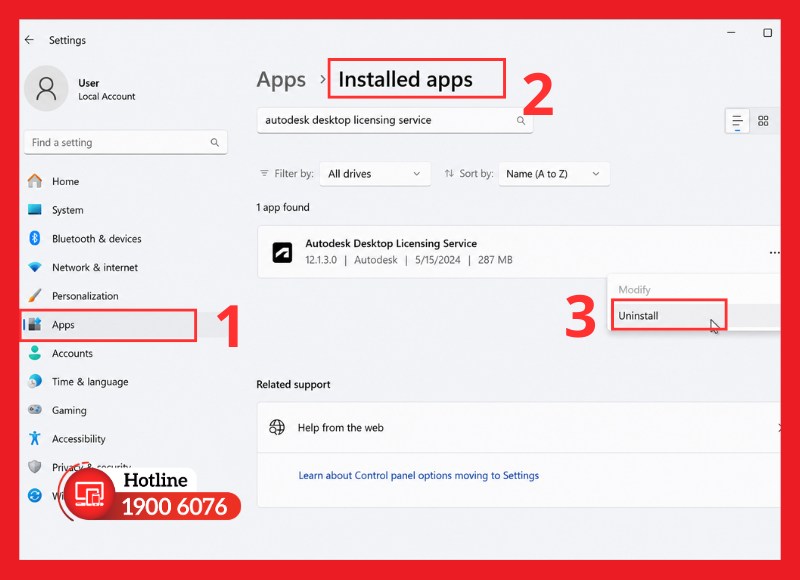Maximize the Settings window
The width and height of the screenshot is (800, 580).
(767, 33)
